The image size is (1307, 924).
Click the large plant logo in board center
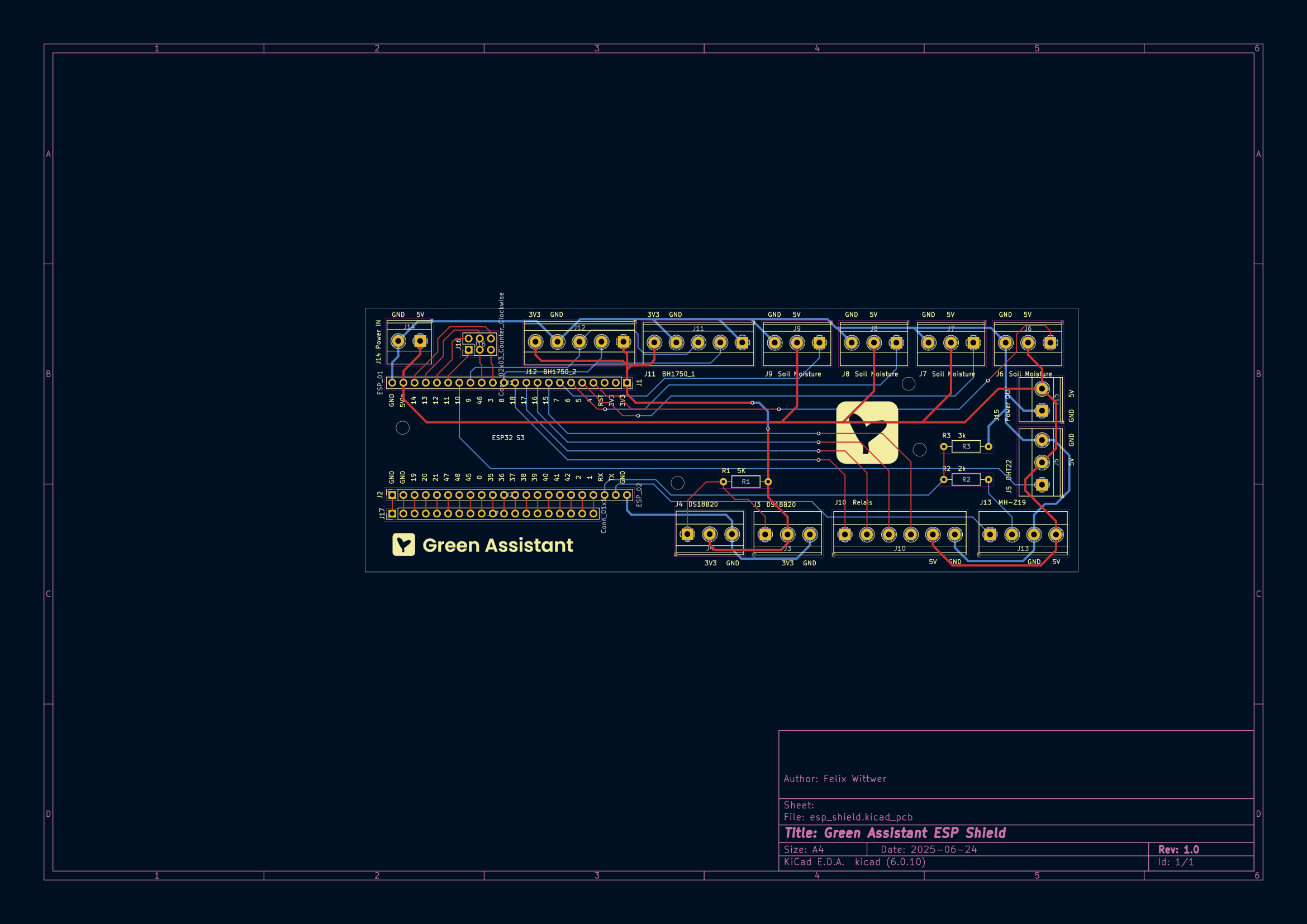click(x=867, y=432)
